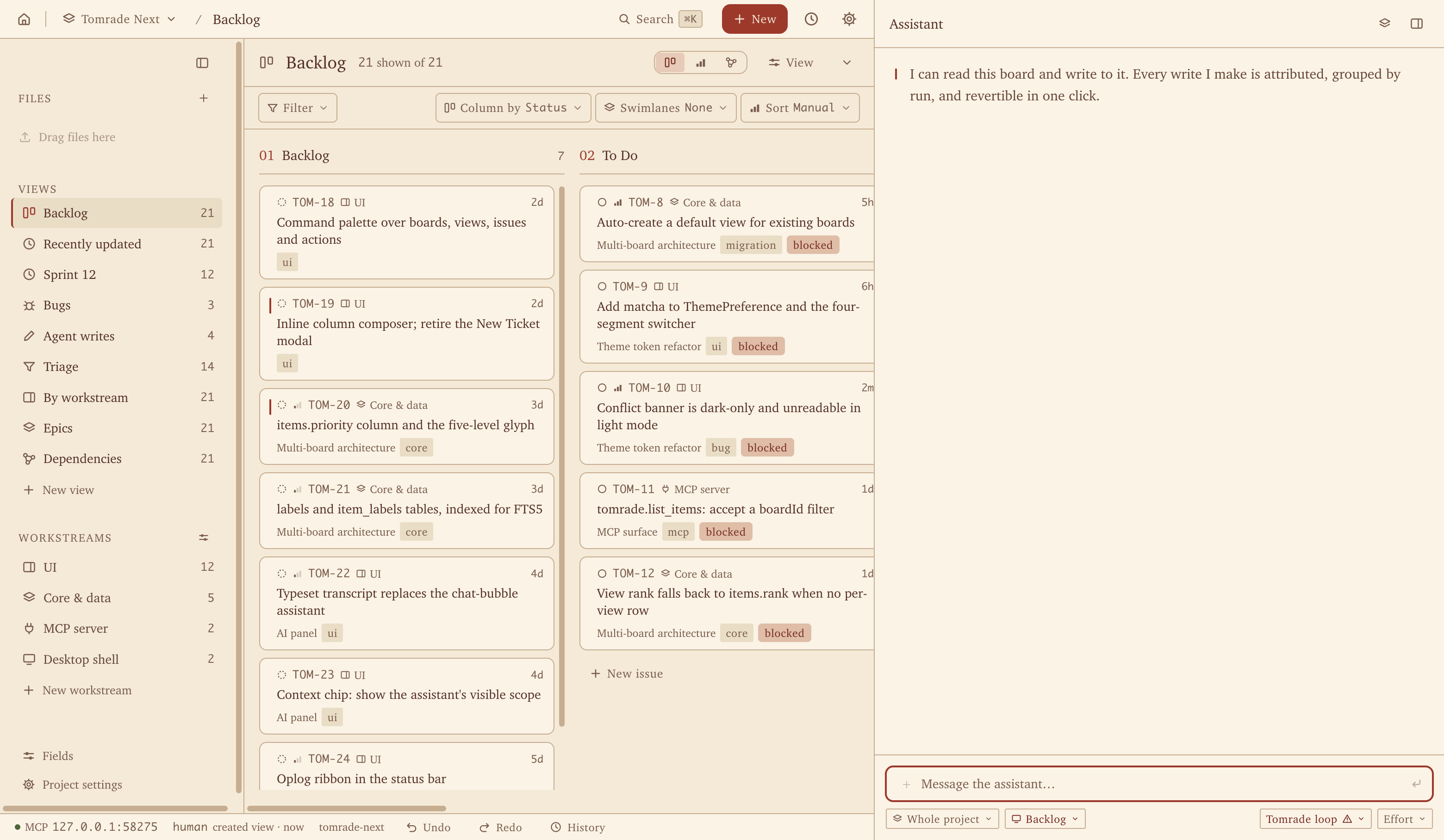Open Swimlanes None dropdown

666,108
